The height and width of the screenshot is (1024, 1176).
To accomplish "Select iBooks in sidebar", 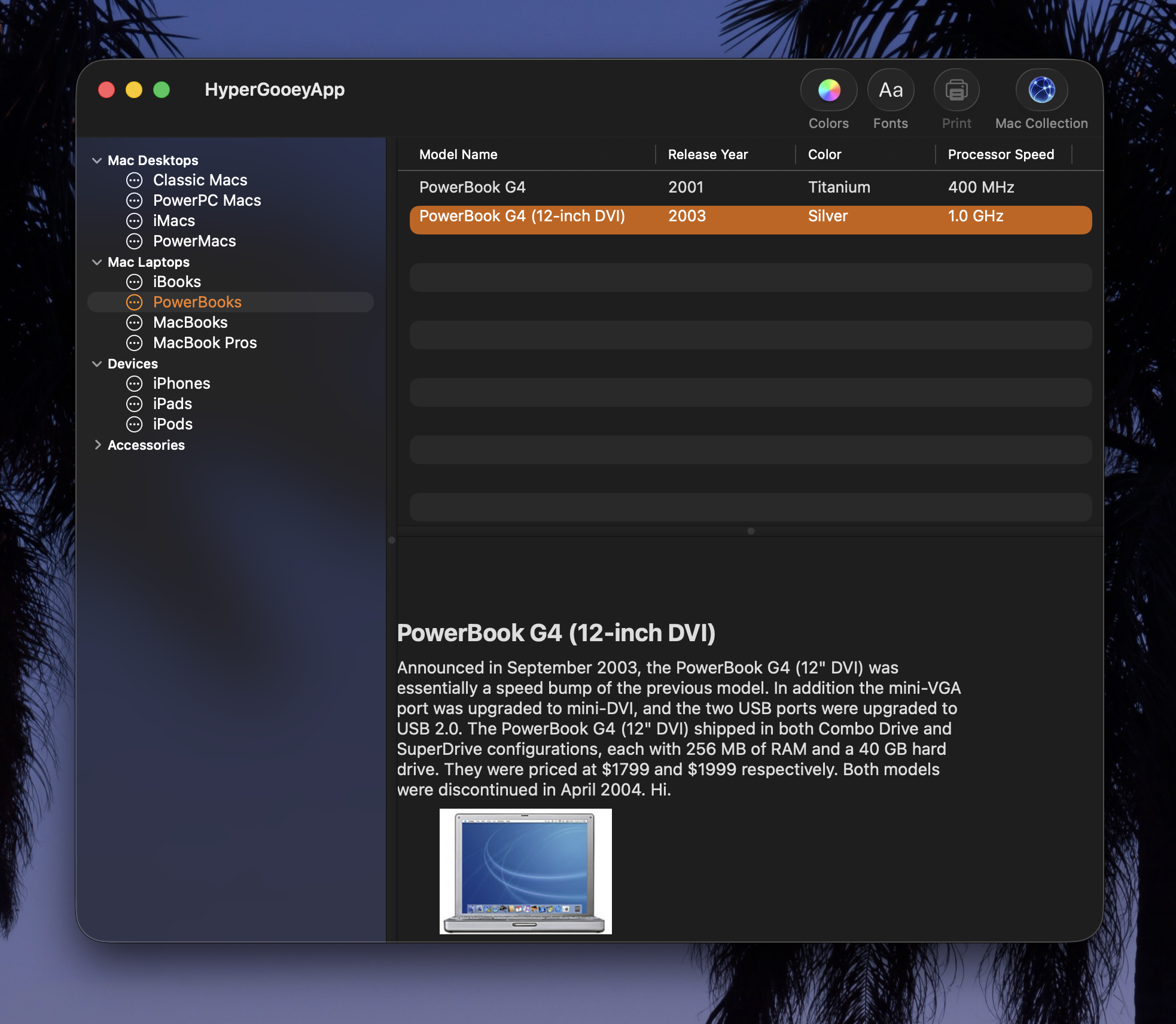I will 177,282.
